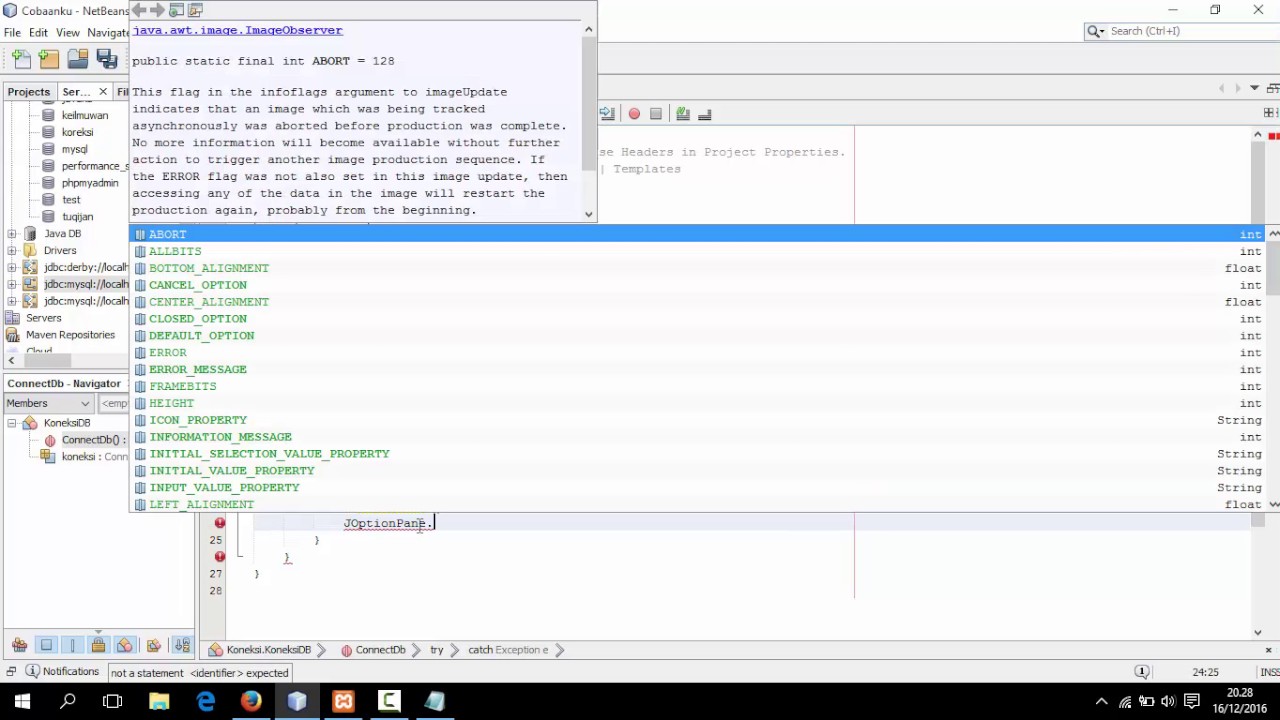Click the search magnifier in taskbar
Viewport: 1280px width, 720px height.
click(68, 702)
